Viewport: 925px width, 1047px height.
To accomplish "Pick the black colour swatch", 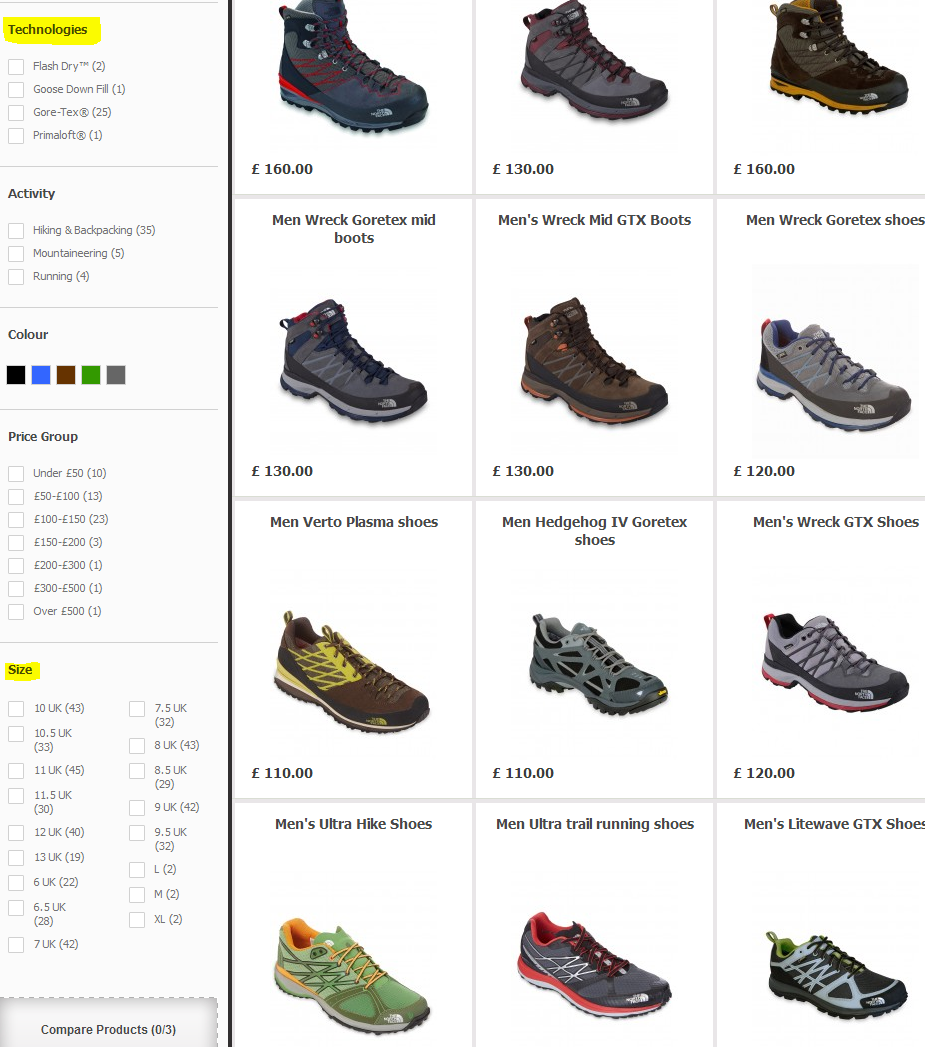I will click(16, 375).
